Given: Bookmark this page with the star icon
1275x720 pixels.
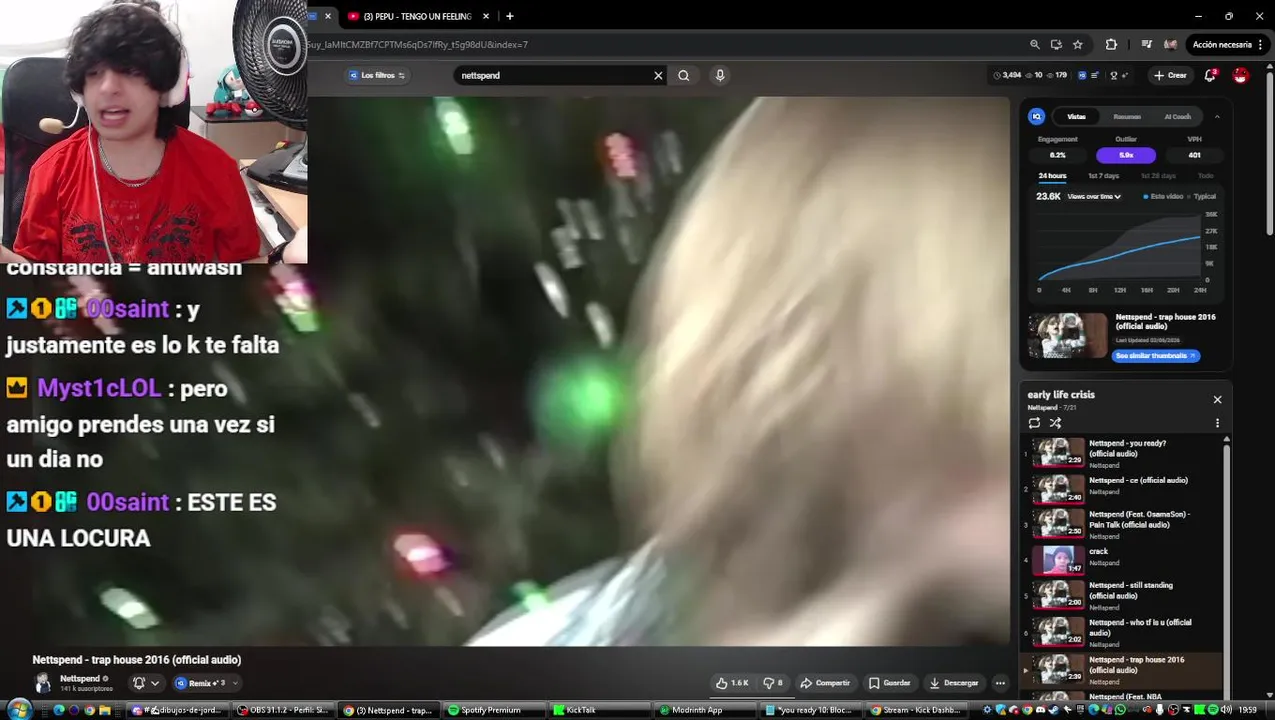Looking at the screenshot, I should point(1078,44).
